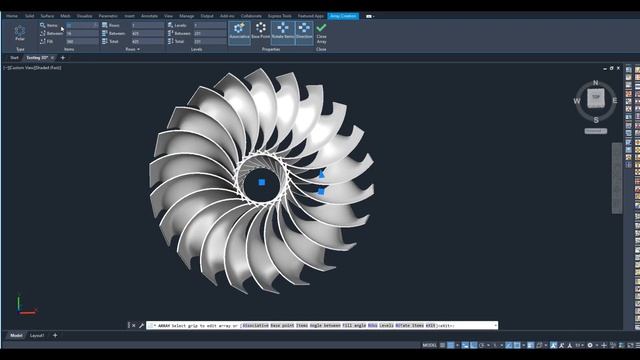Toggle snap mode in status bar
This screenshot has width=640, height=360.
point(451,345)
